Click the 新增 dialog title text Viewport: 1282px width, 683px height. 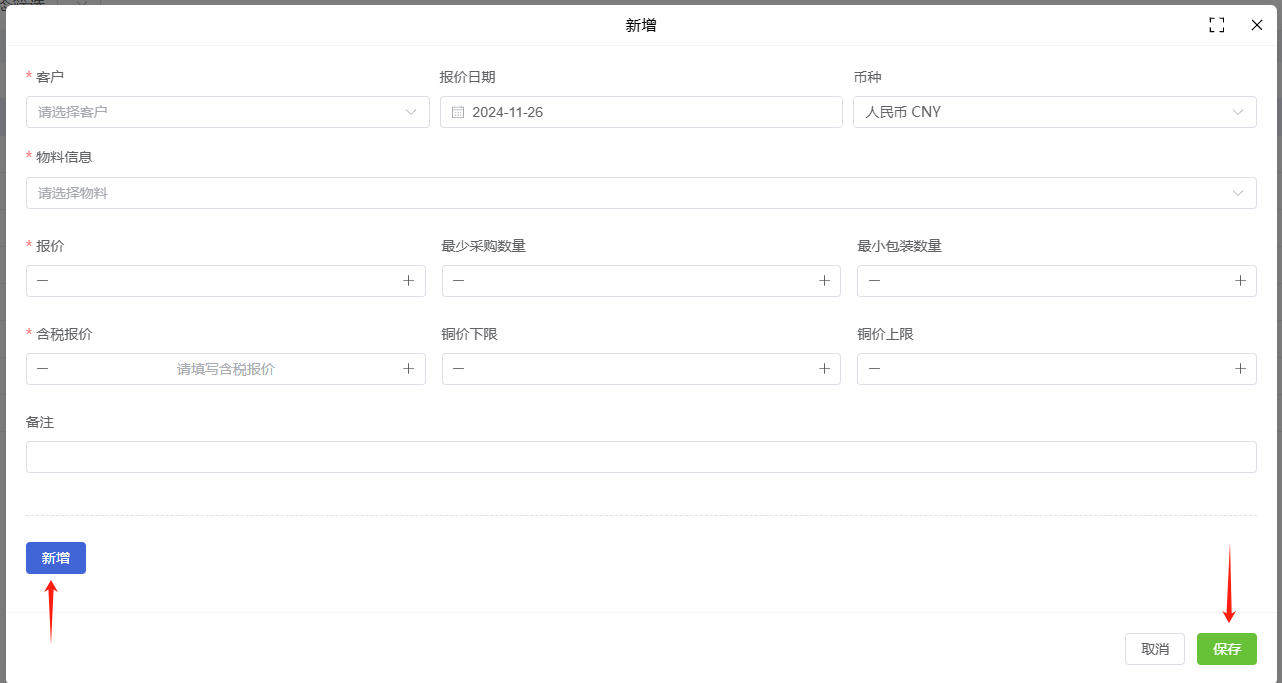click(x=641, y=25)
